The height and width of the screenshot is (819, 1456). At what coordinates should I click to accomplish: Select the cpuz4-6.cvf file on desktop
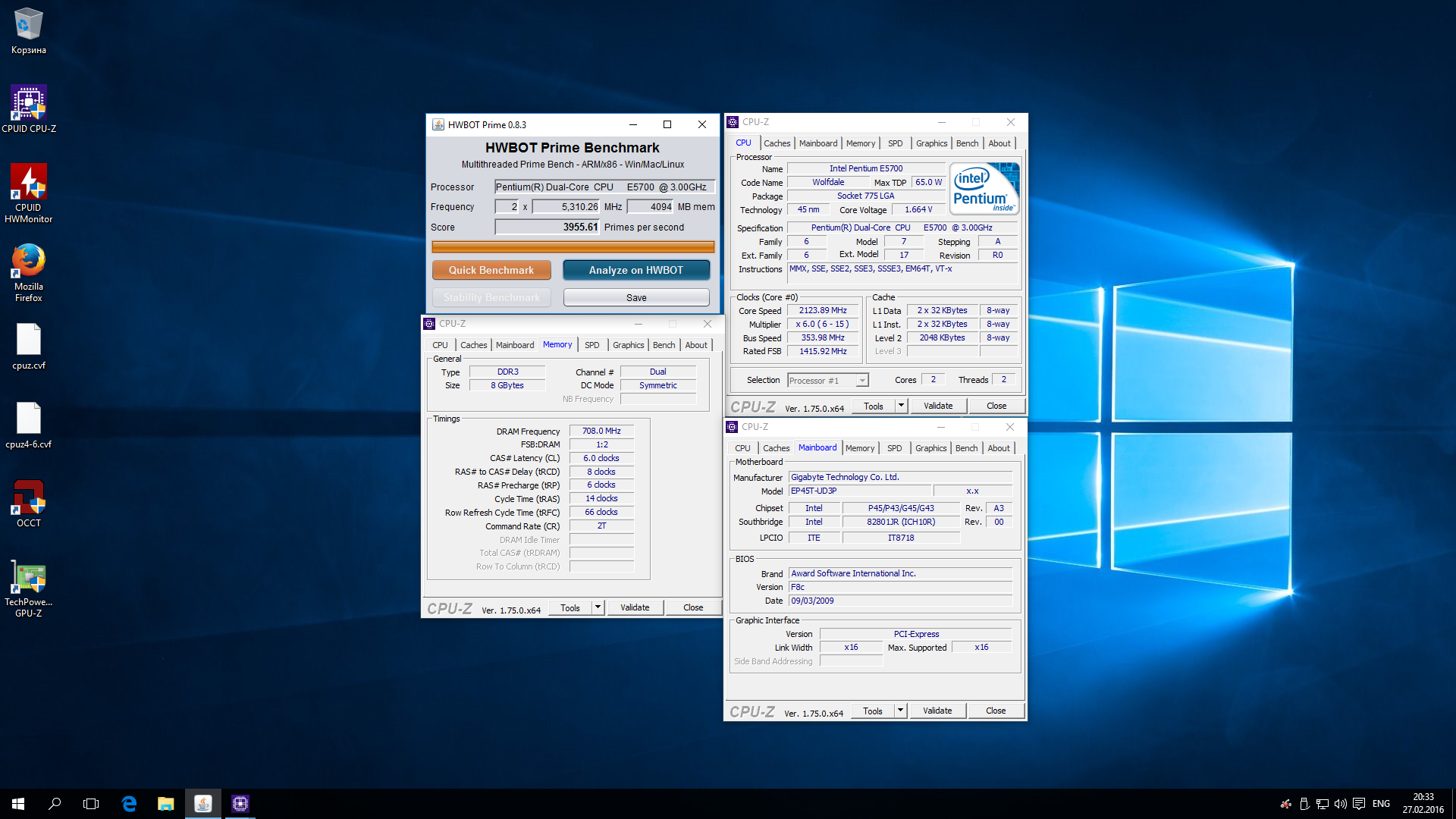click(29, 425)
